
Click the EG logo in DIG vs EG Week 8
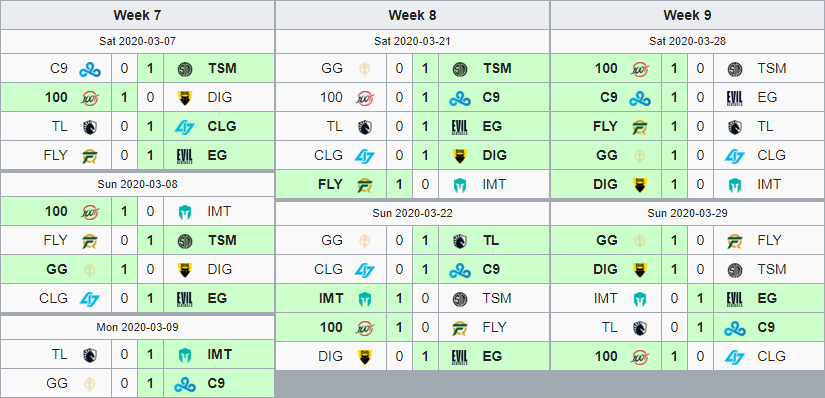tap(460, 357)
